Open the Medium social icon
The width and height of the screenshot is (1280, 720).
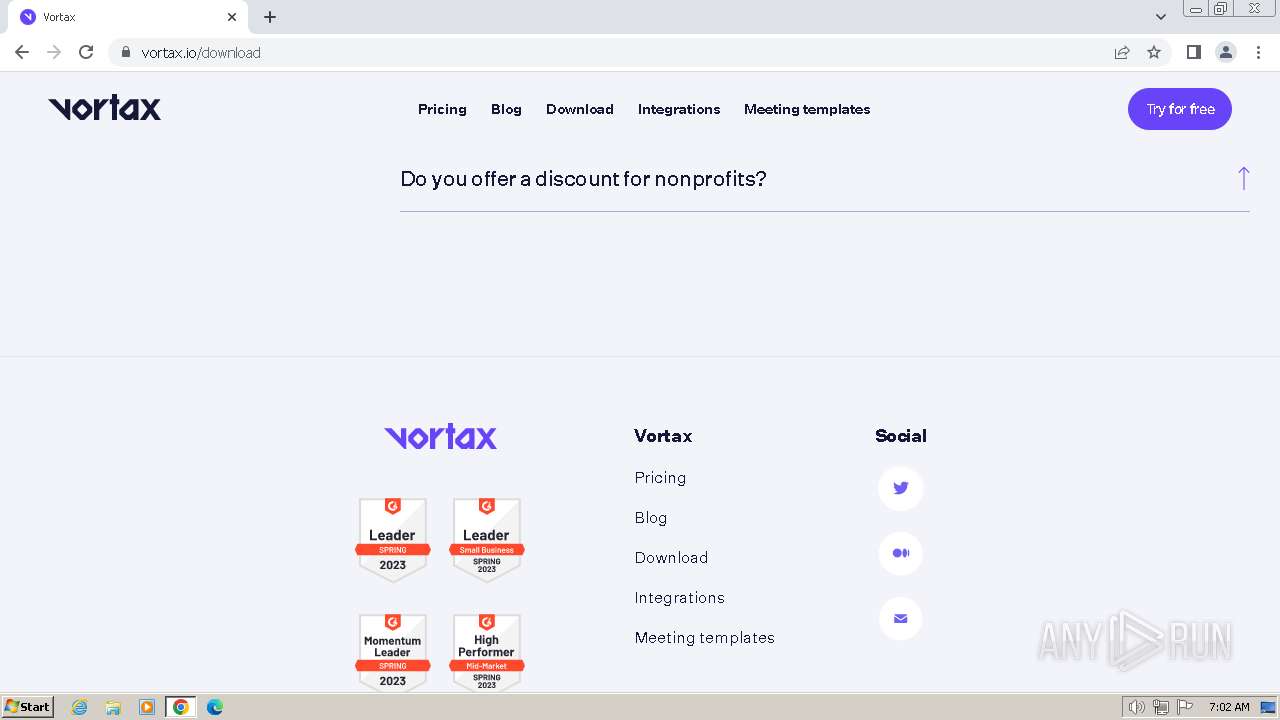click(x=900, y=553)
